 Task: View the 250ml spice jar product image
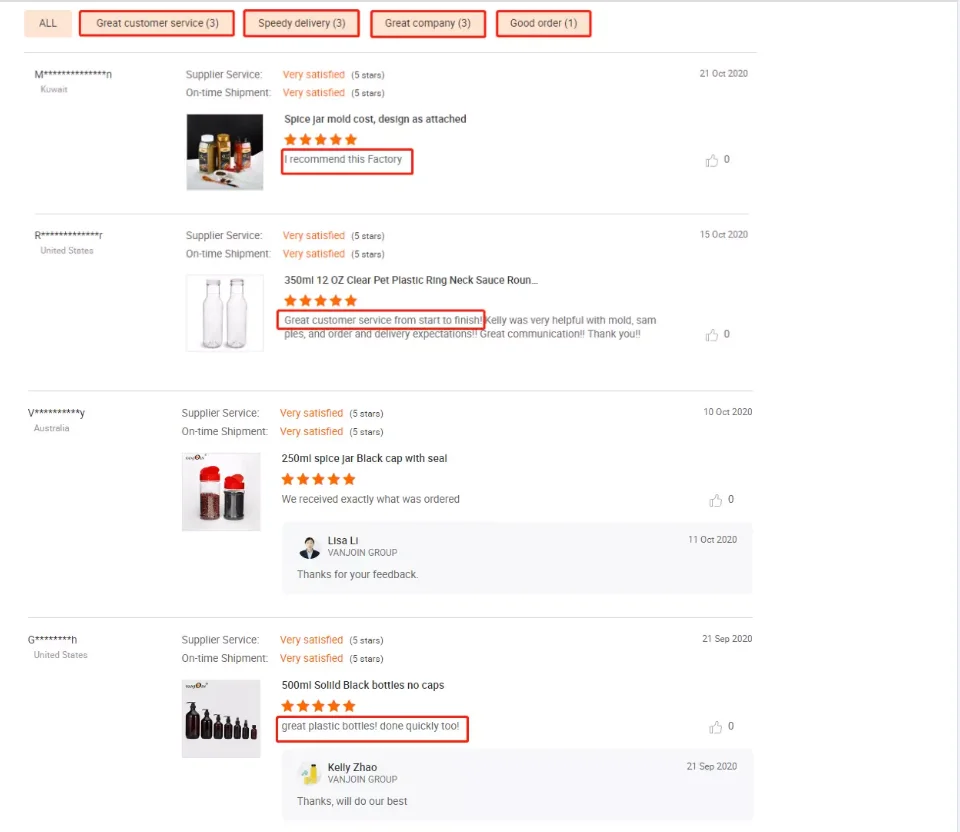coord(221,491)
